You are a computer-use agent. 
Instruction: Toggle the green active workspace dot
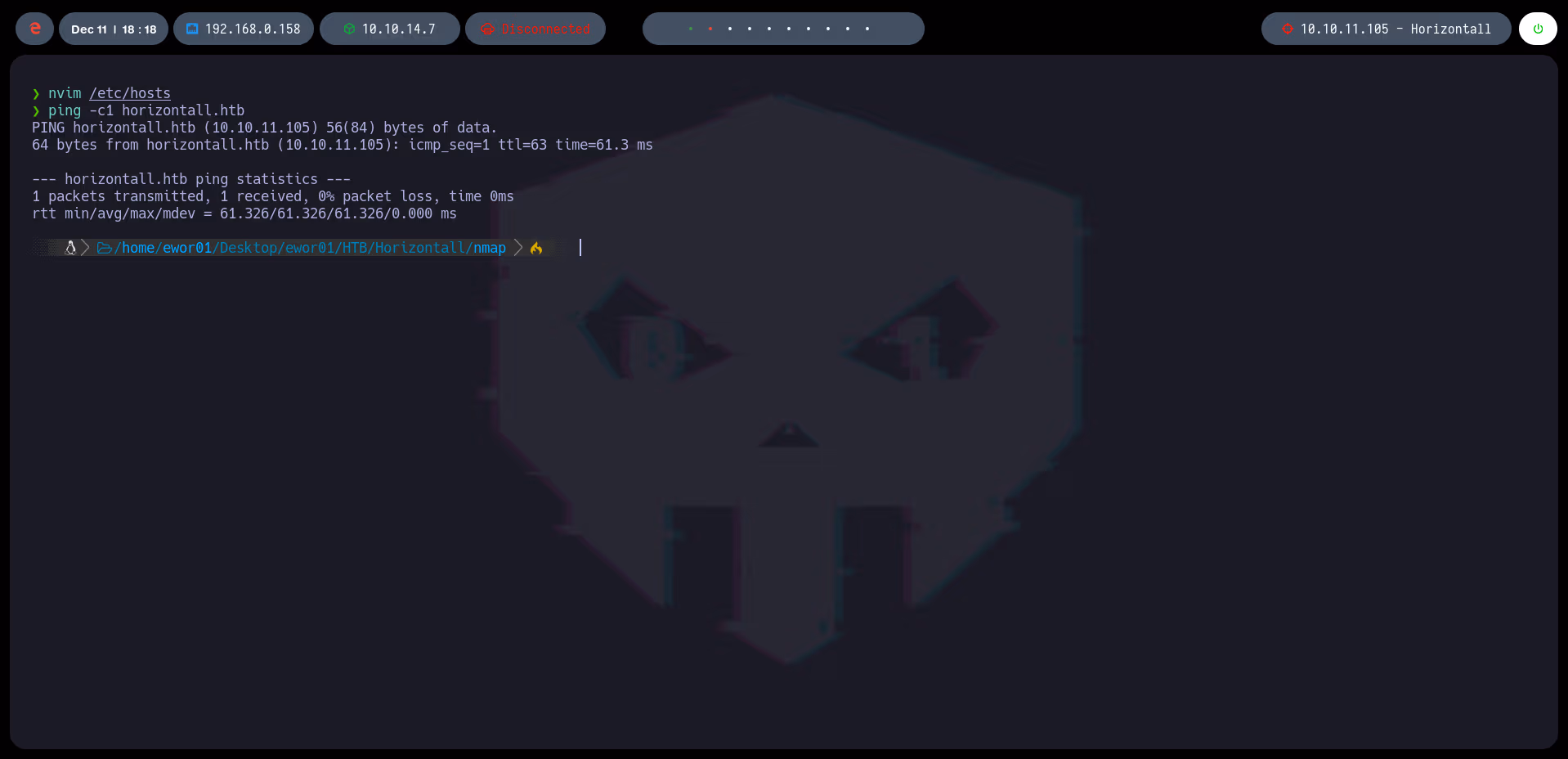691,29
